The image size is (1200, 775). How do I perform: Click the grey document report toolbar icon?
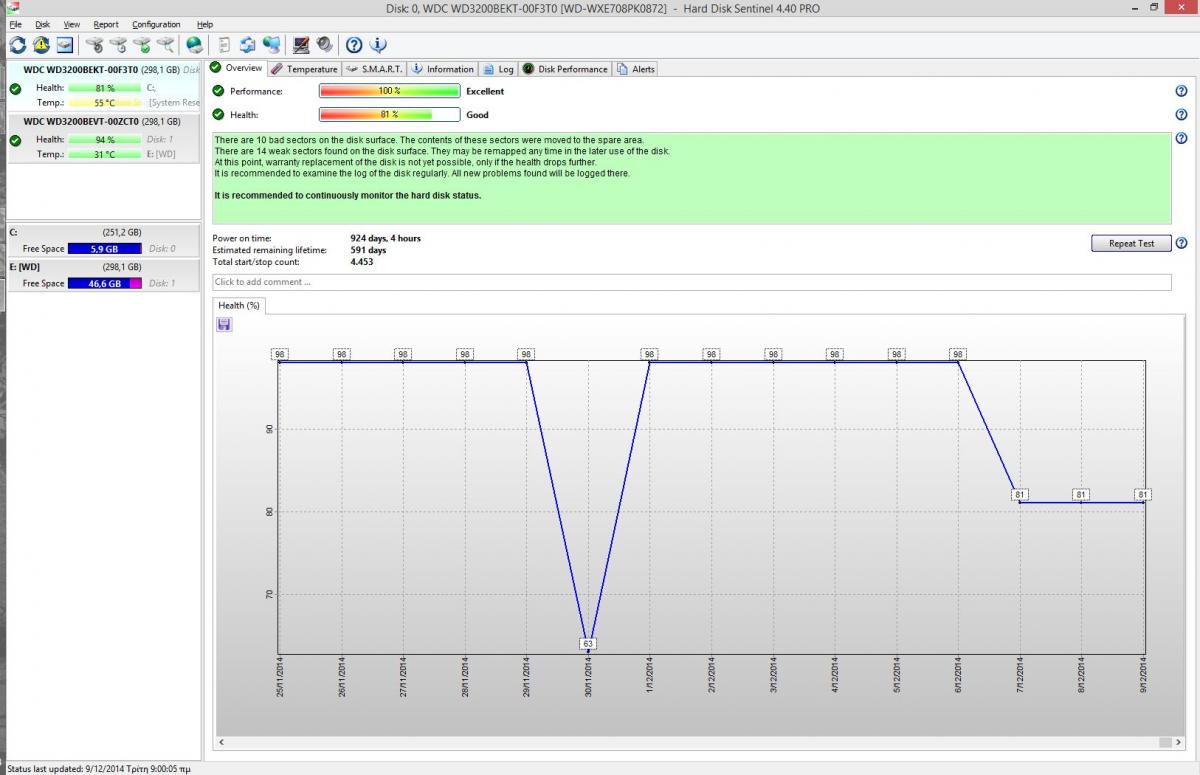pyautogui.click(x=224, y=45)
